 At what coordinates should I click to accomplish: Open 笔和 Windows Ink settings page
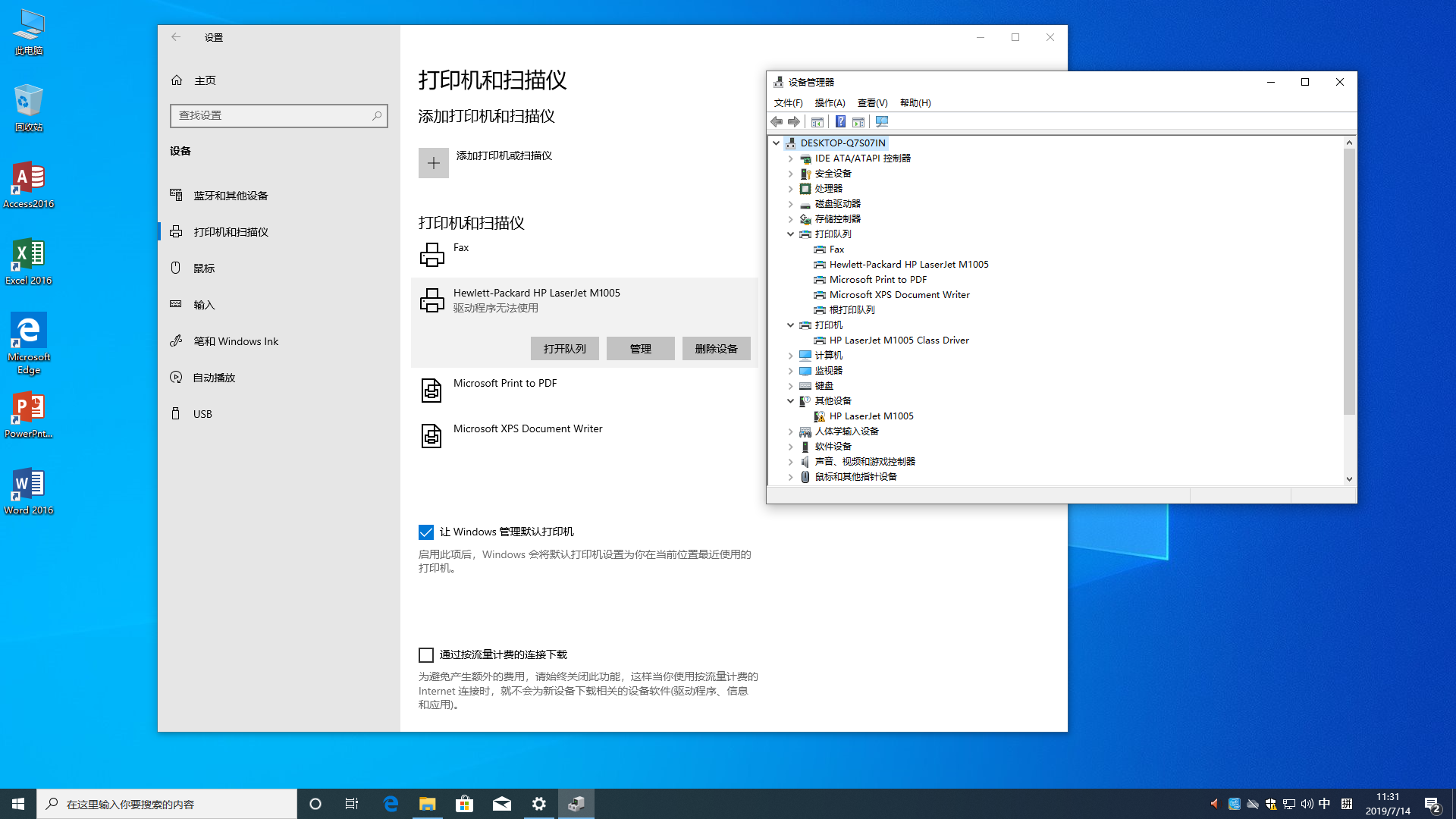coord(279,341)
